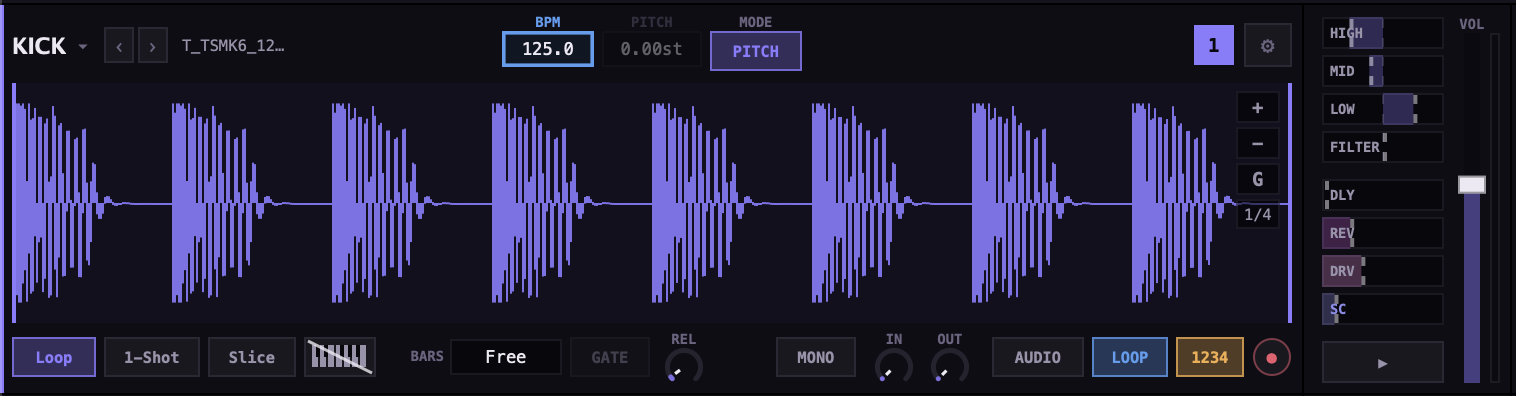This screenshot has height=396, width=1516.
Task: Open the BARS field set to Free
Action: pos(506,357)
